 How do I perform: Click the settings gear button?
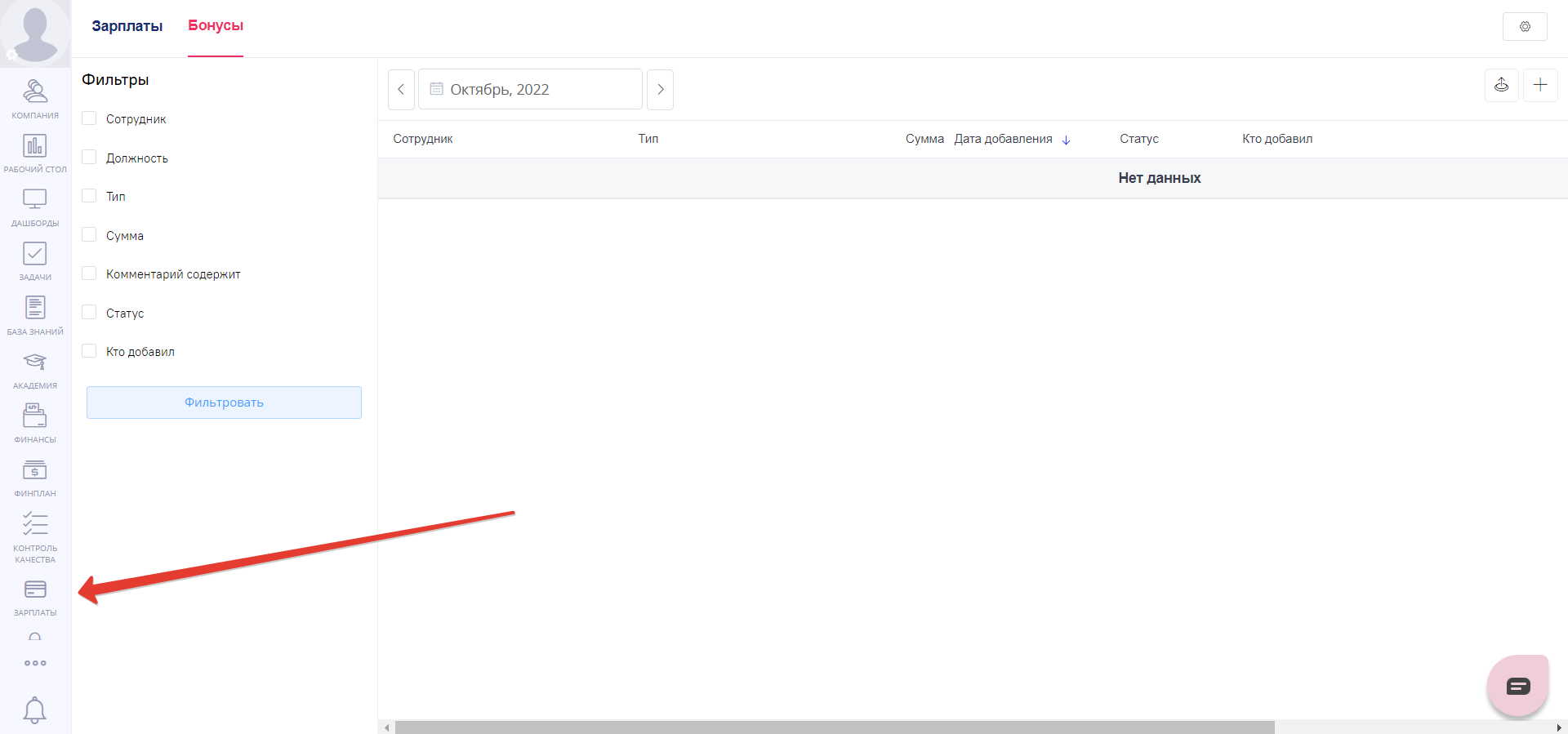1524,27
